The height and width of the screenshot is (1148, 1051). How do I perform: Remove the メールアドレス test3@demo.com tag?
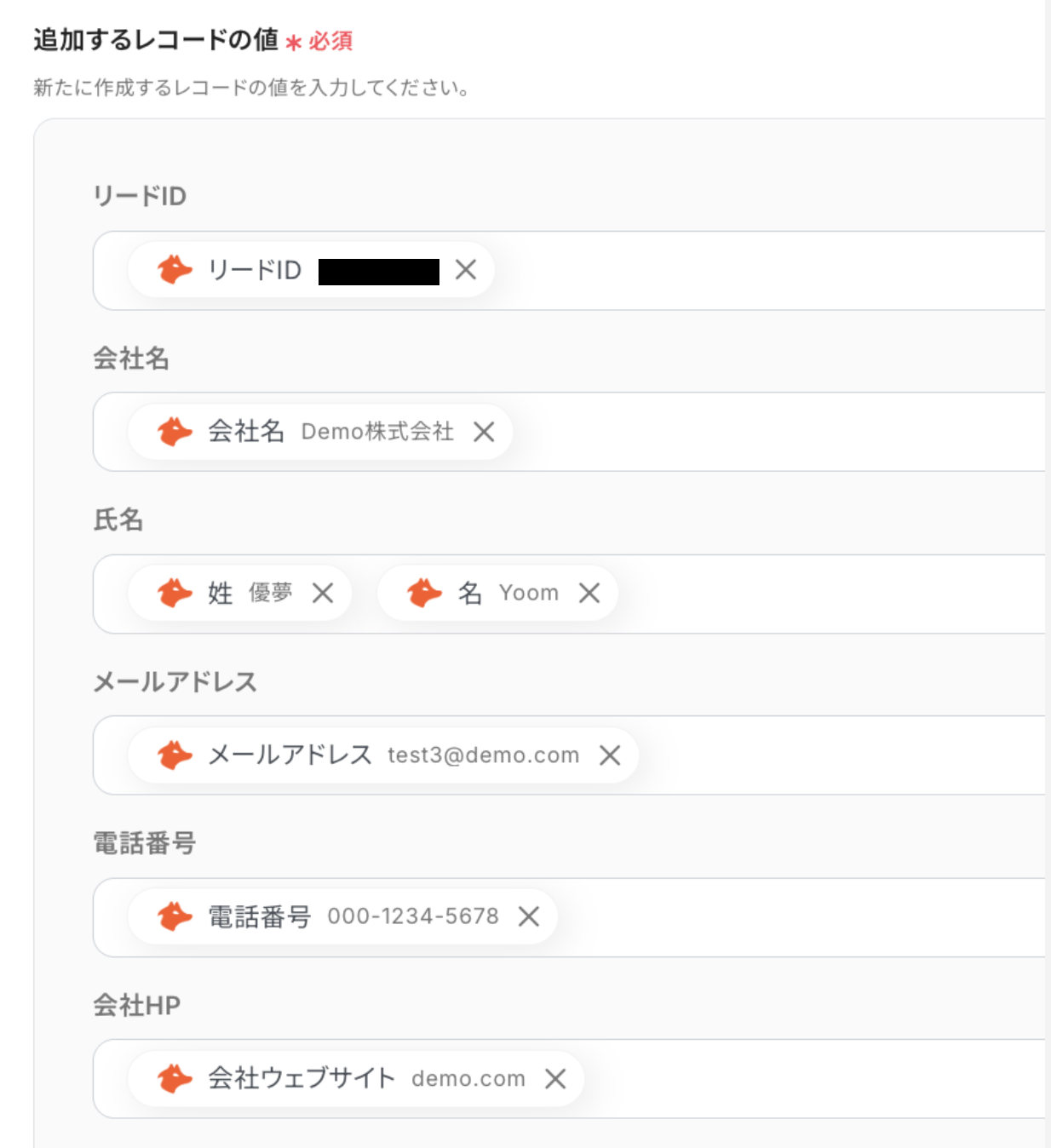[x=610, y=755]
